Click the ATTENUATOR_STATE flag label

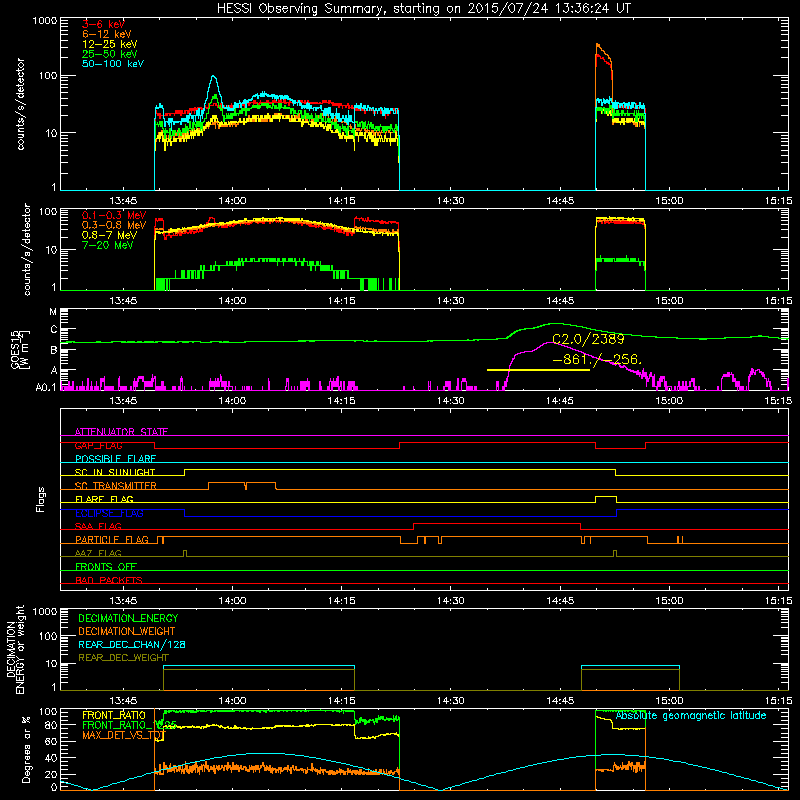pyautogui.click(x=121, y=432)
